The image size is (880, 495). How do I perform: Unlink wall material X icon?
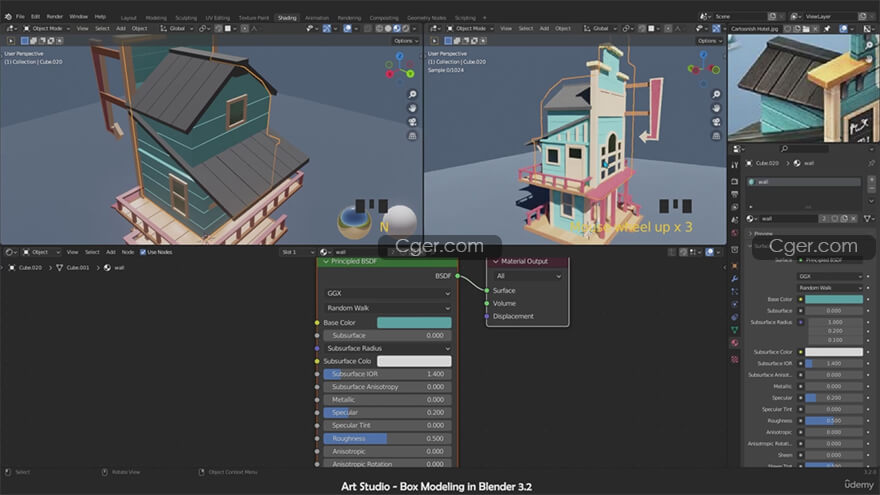pyautogui.click(x=854, y=218)
